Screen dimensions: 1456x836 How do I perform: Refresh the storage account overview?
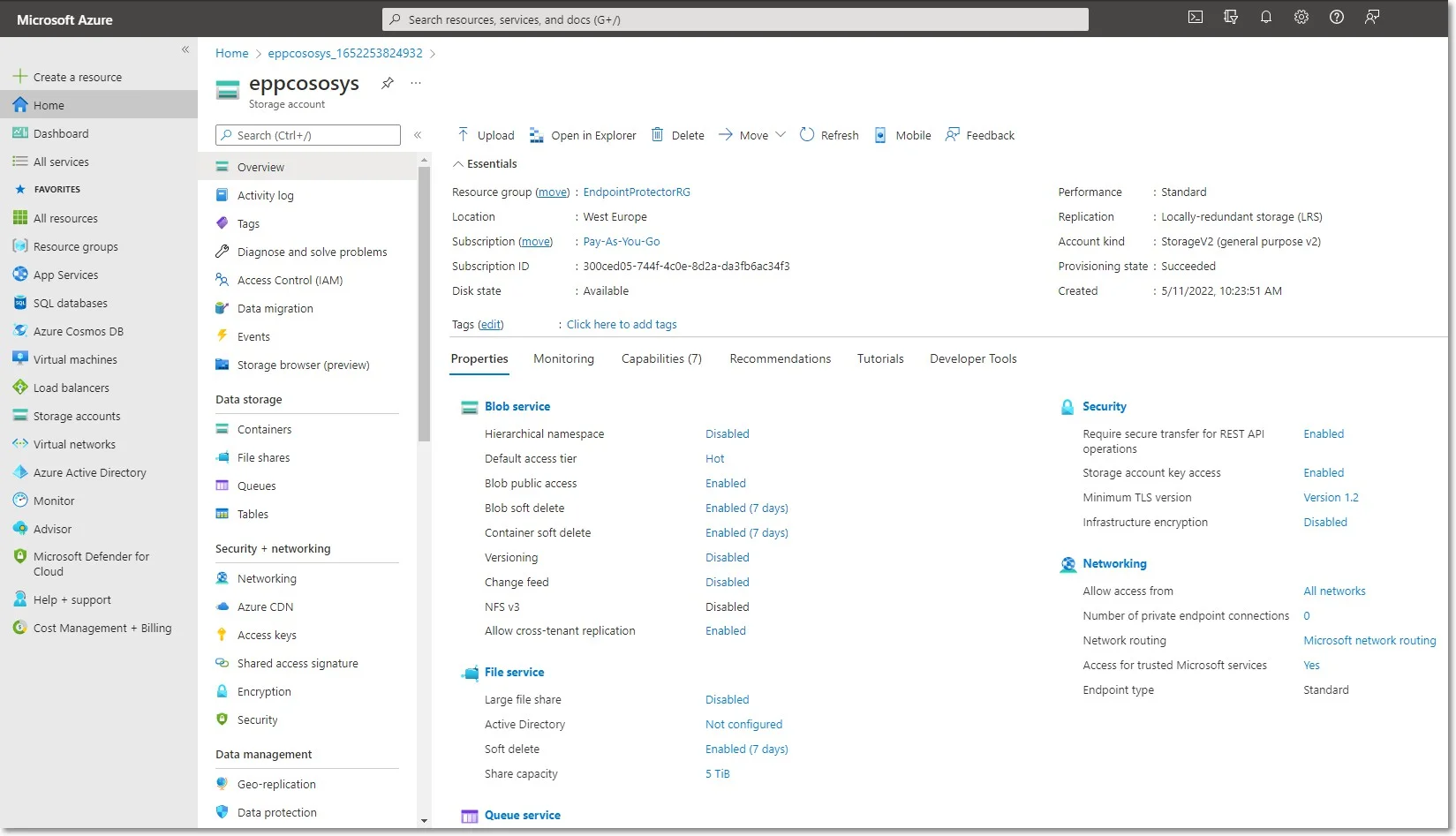pyautogui.click(x=828, y=135)
